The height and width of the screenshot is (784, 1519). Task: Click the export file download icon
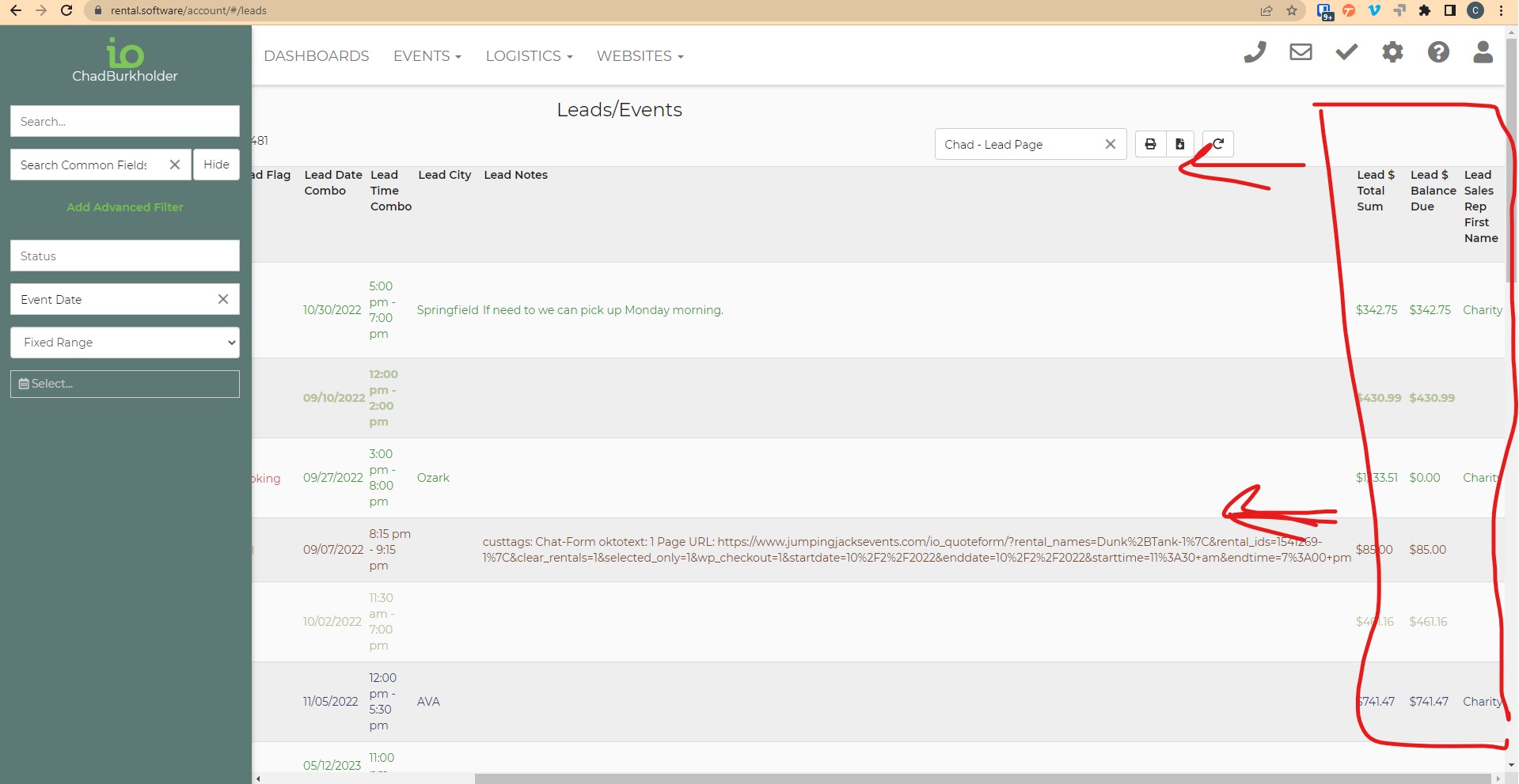pyautogui.click(x=1179, y=144)
